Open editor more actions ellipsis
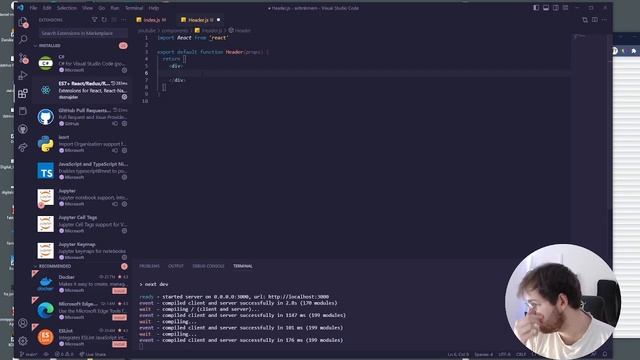Viewport: 640px width, 360px height. [604, 20]
